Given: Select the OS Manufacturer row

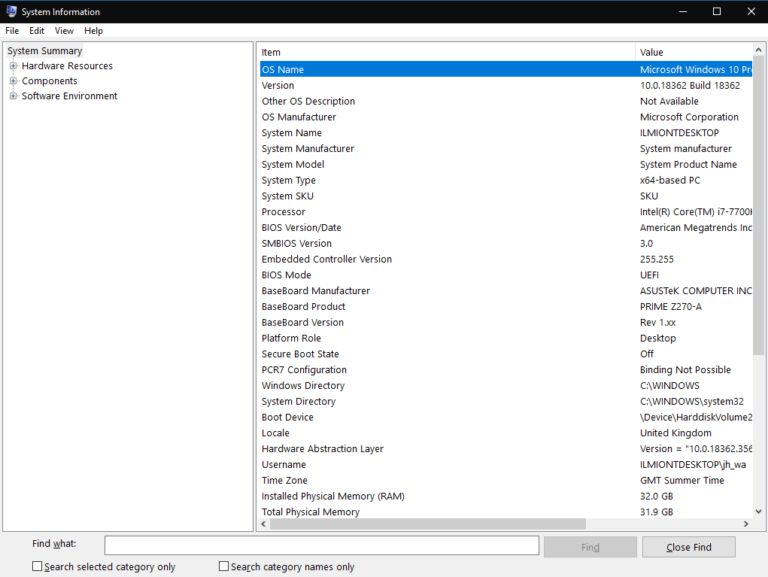Looking at the screenshot, I should pyautogui.click(x=506, y=117).
